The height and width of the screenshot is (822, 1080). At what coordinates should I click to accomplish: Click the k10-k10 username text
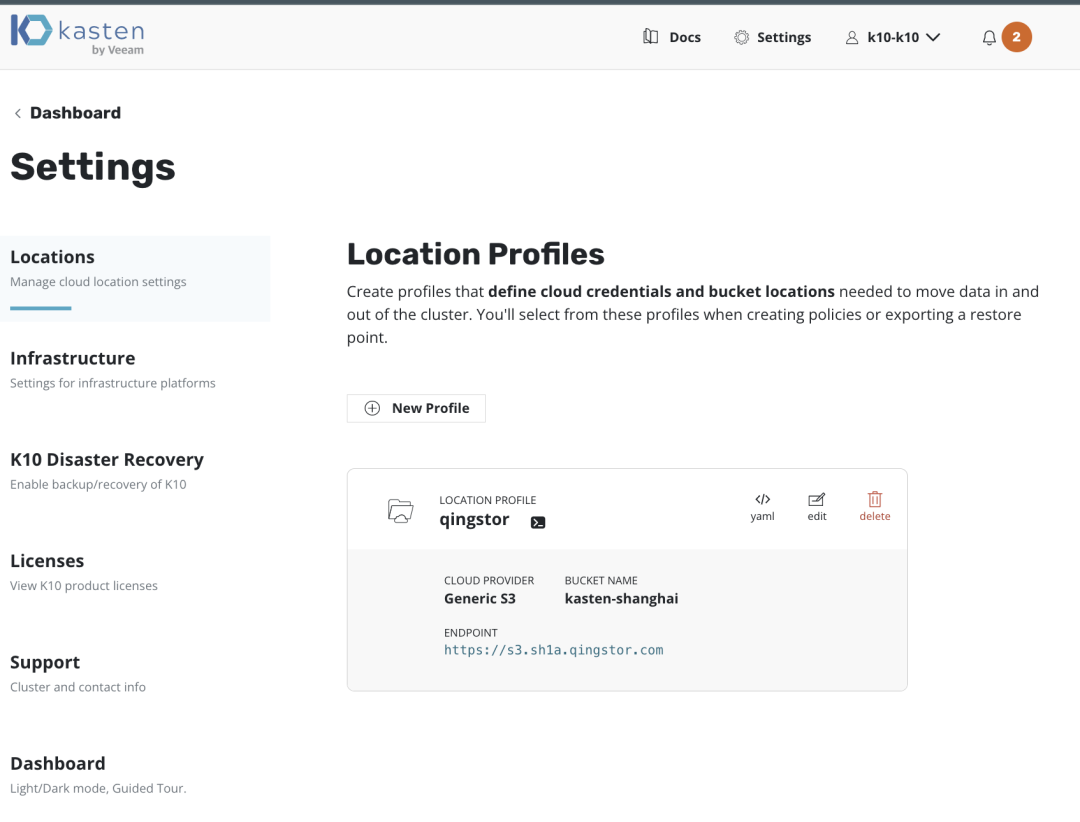tap(893, 37)
